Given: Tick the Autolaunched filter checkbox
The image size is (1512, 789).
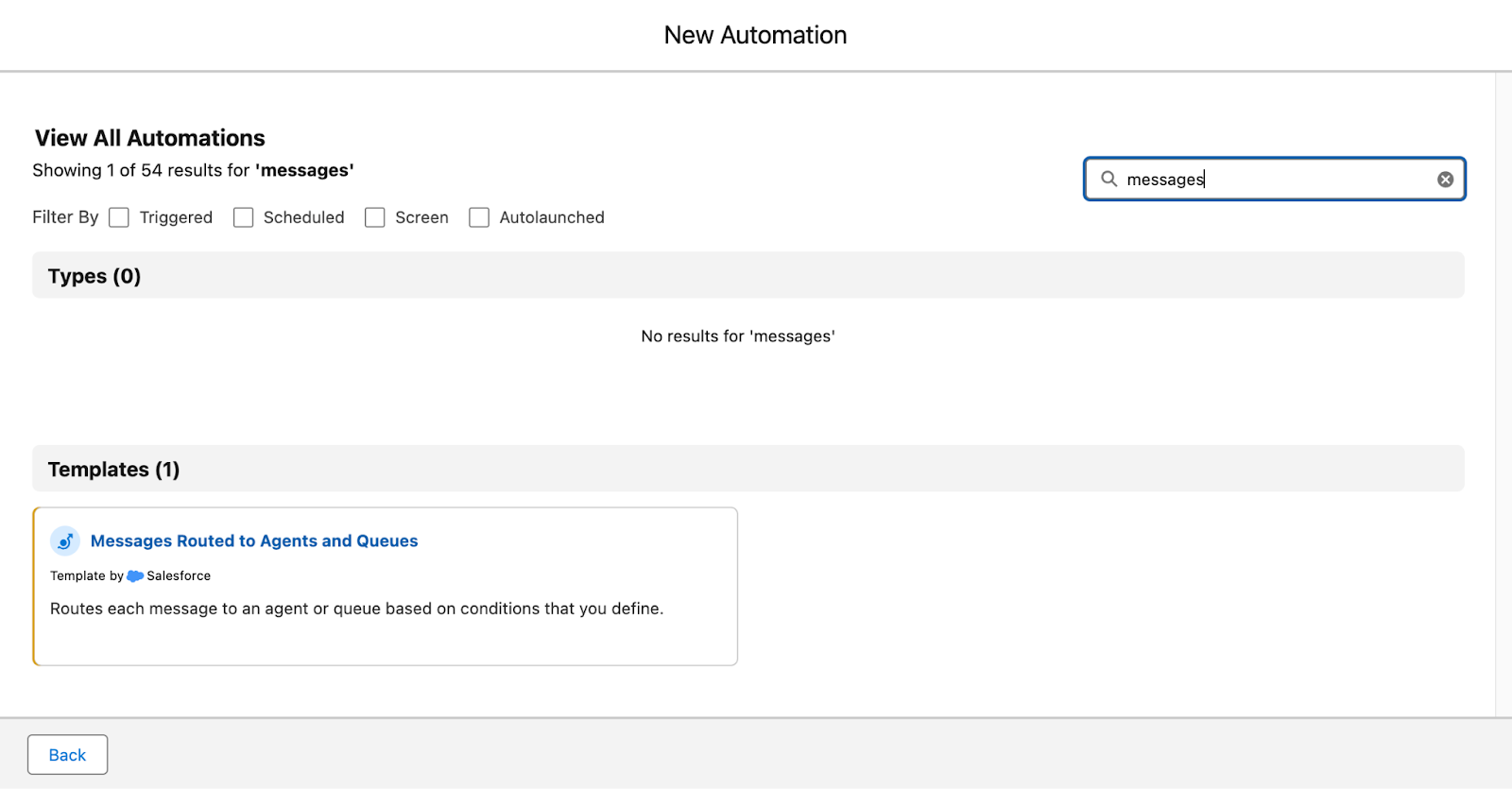Looking at the screenshot, I should [479, 217].
